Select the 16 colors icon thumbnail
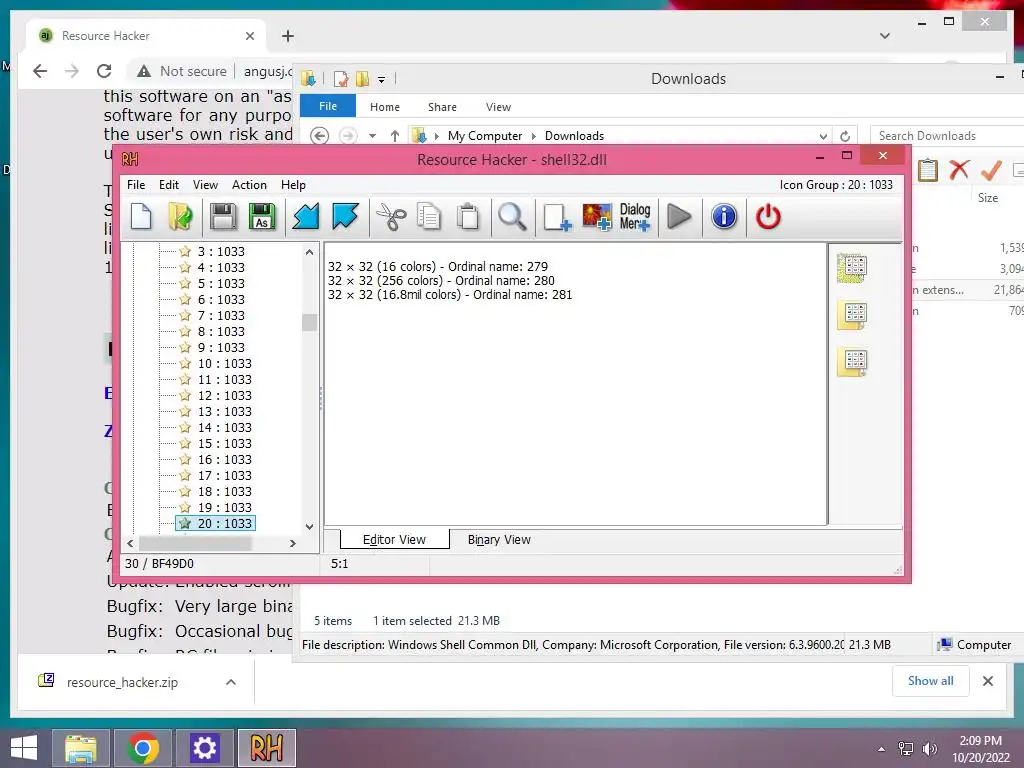 852,268
